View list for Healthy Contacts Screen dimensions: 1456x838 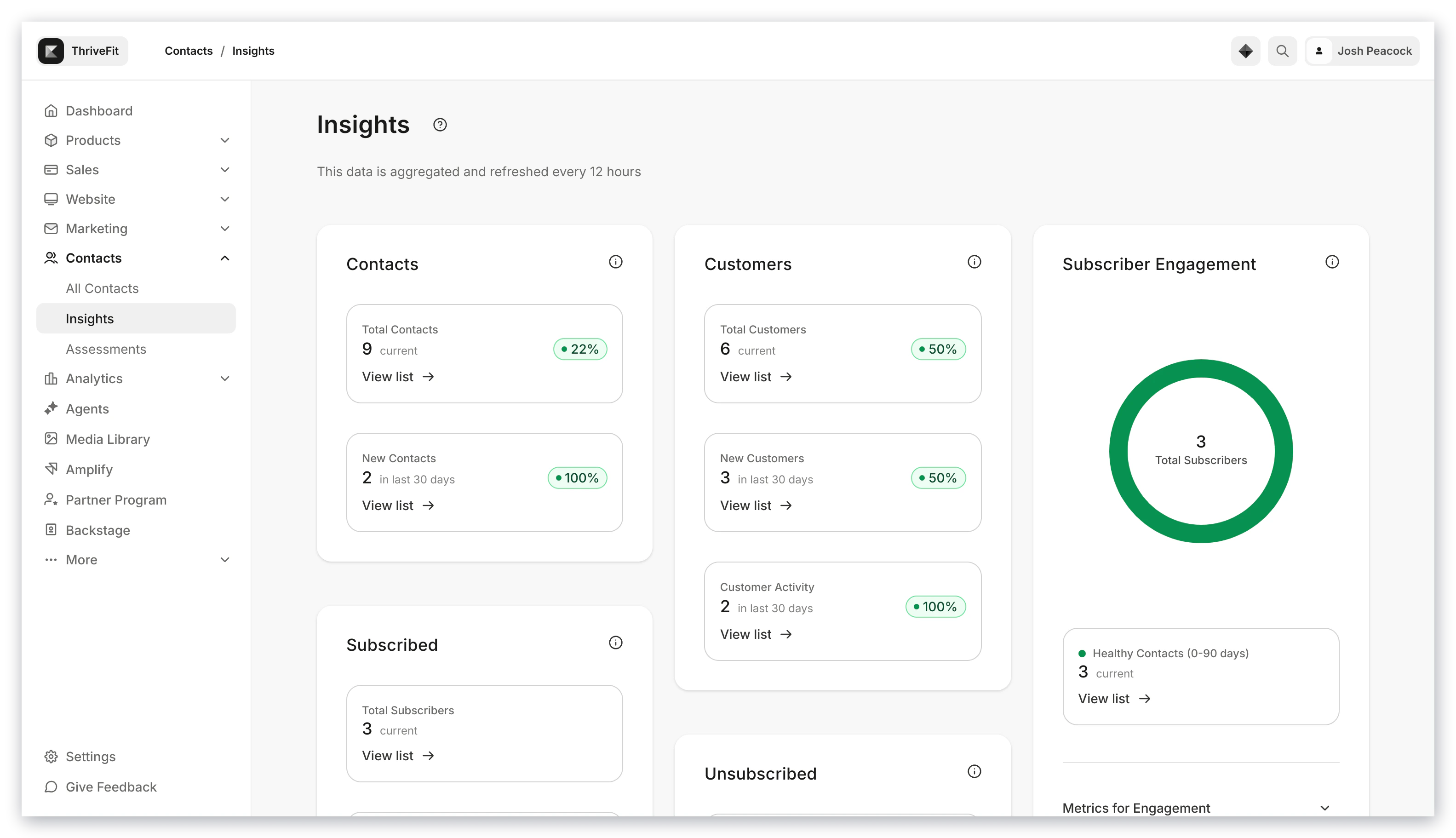(x=1114, y=698)
